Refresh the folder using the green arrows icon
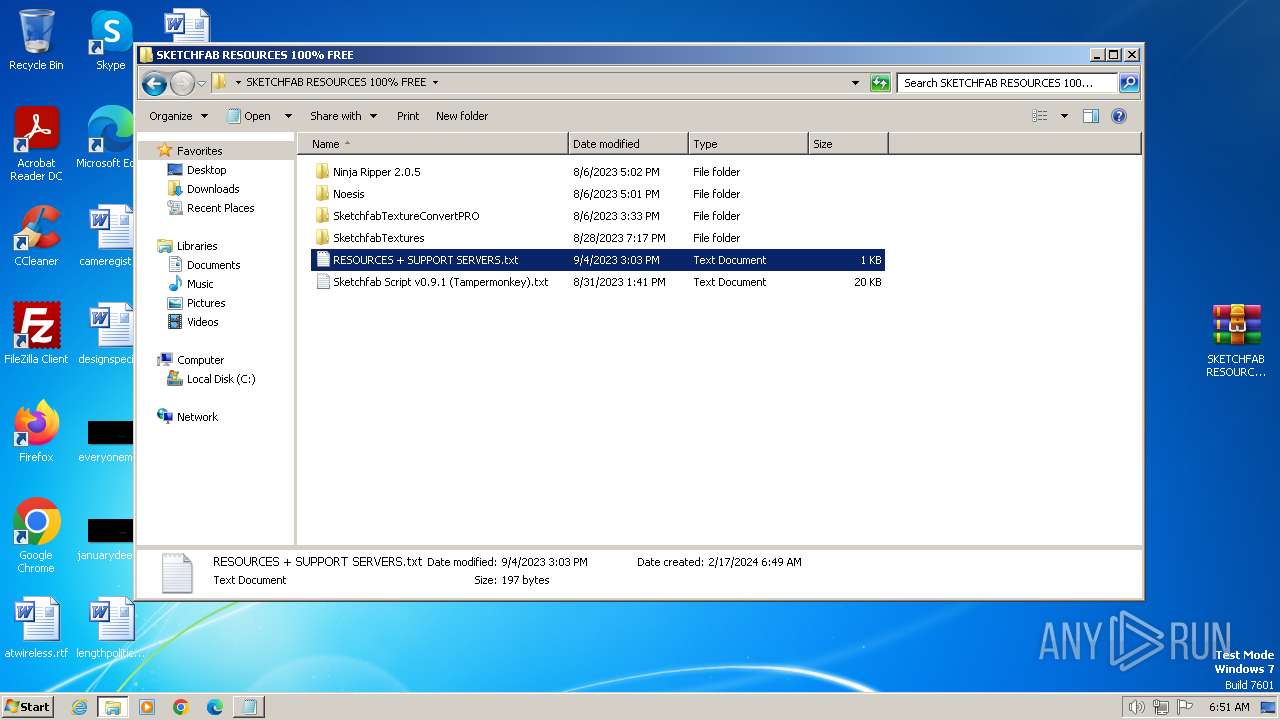The image size is (1280, 720). click(x=880, y=83)
